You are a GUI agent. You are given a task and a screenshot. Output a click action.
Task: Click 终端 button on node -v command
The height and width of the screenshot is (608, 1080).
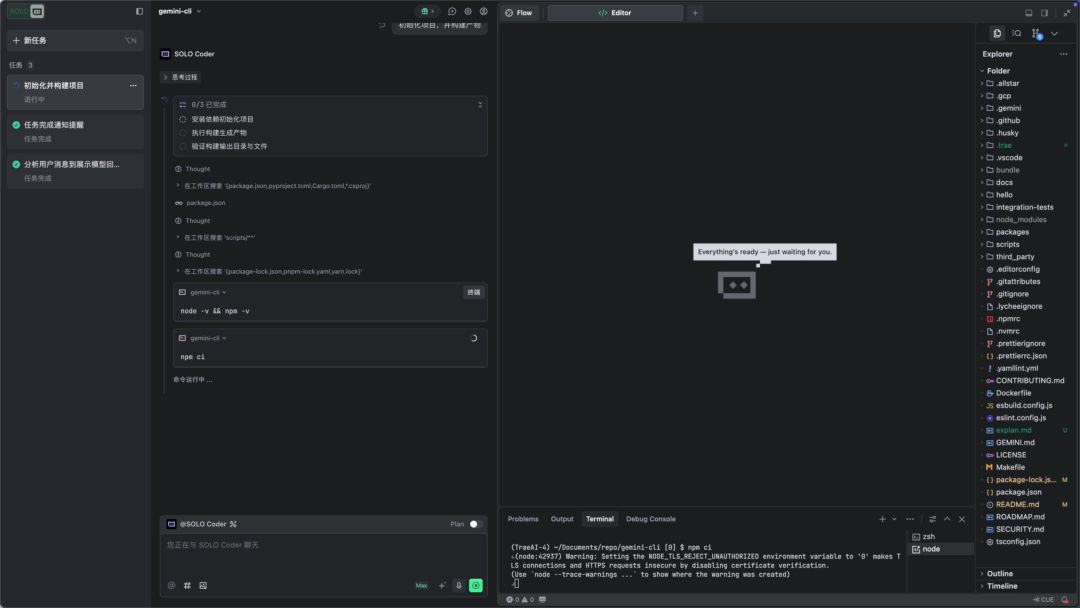point(473,293)
